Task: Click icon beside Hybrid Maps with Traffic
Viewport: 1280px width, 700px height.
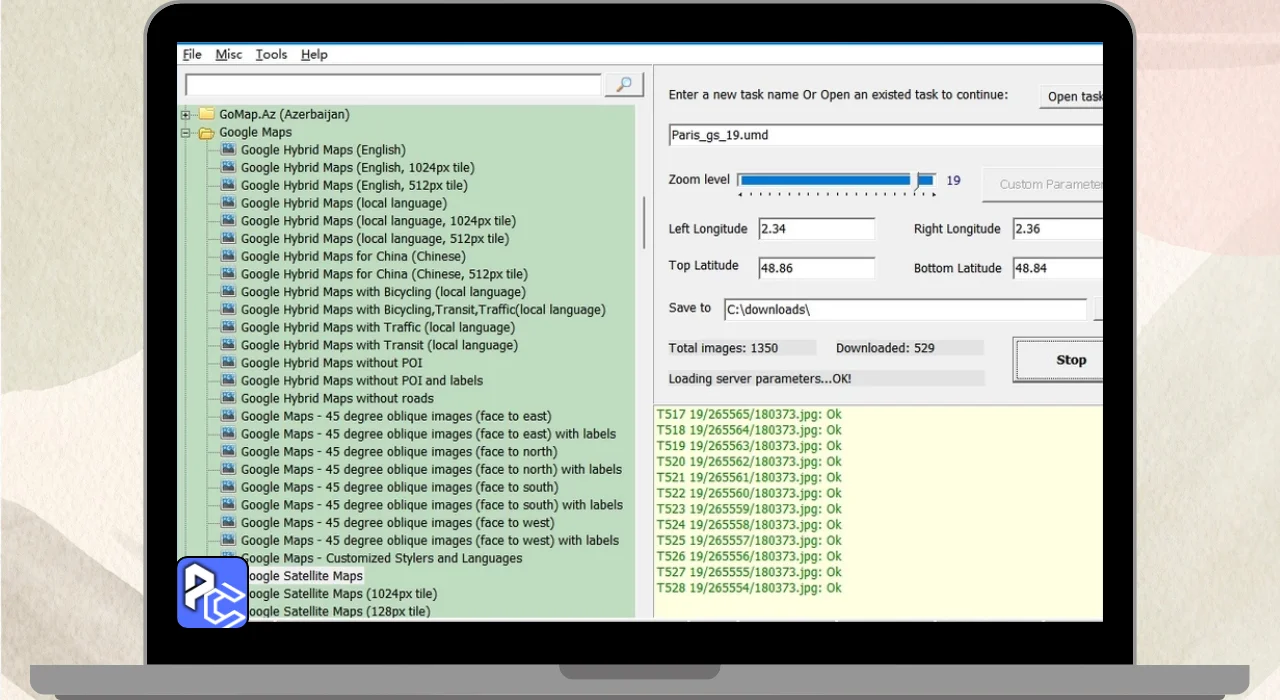Action: (228, 327)
